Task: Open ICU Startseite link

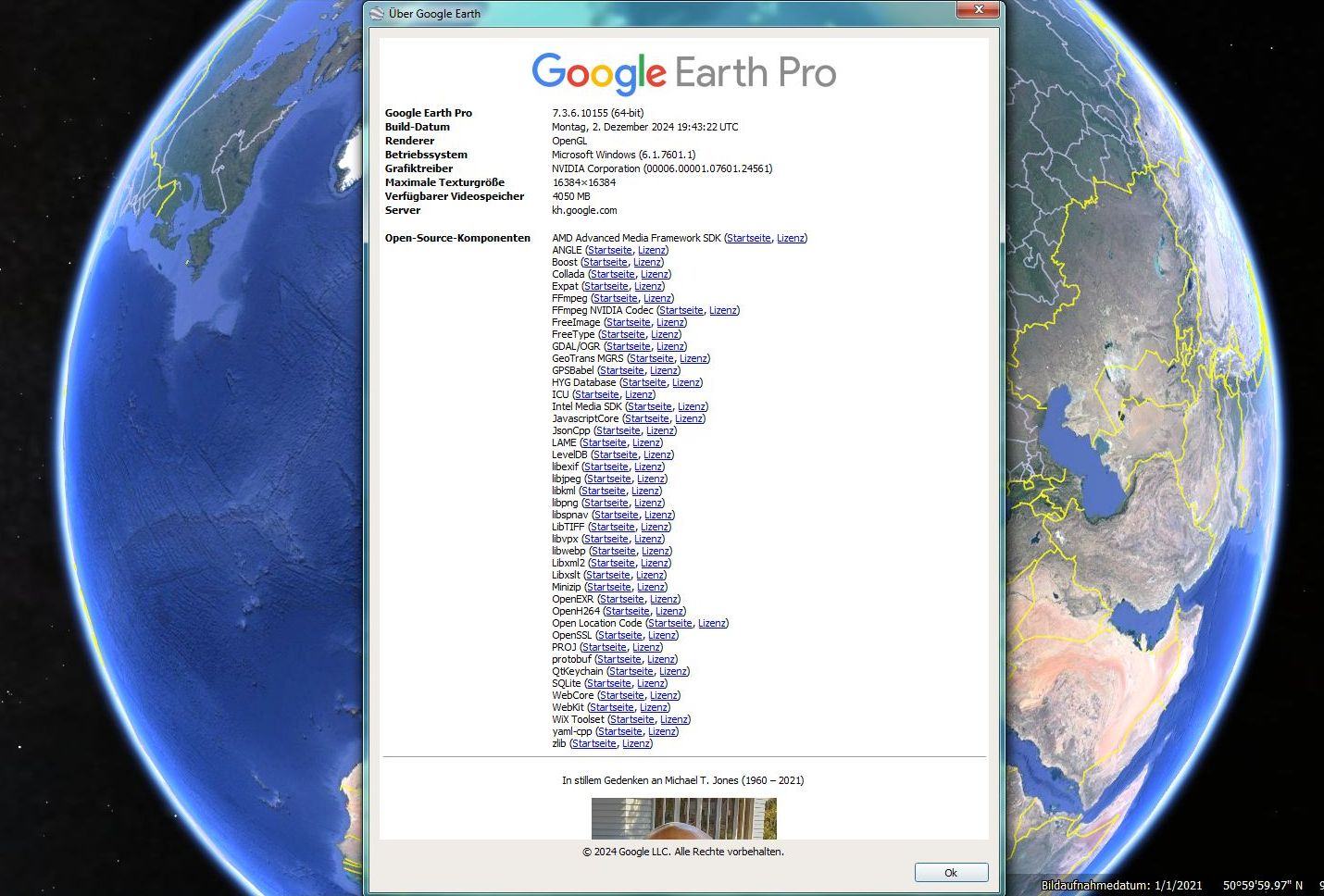Action: (x=597, y=394)
